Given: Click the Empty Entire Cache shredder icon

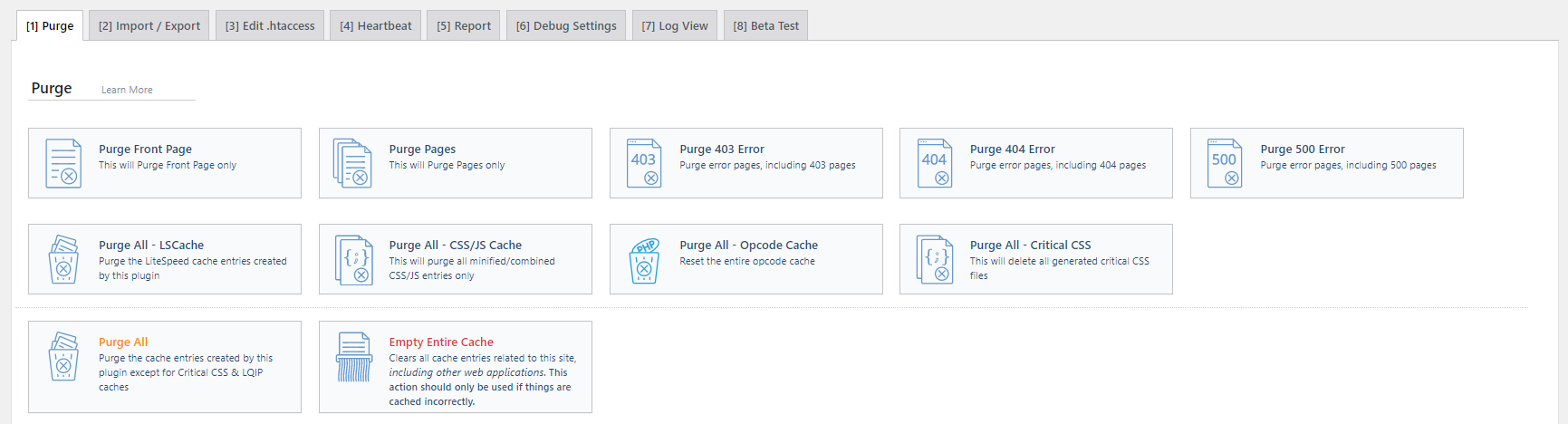Looking at the screenshot, I should point(354,357).
